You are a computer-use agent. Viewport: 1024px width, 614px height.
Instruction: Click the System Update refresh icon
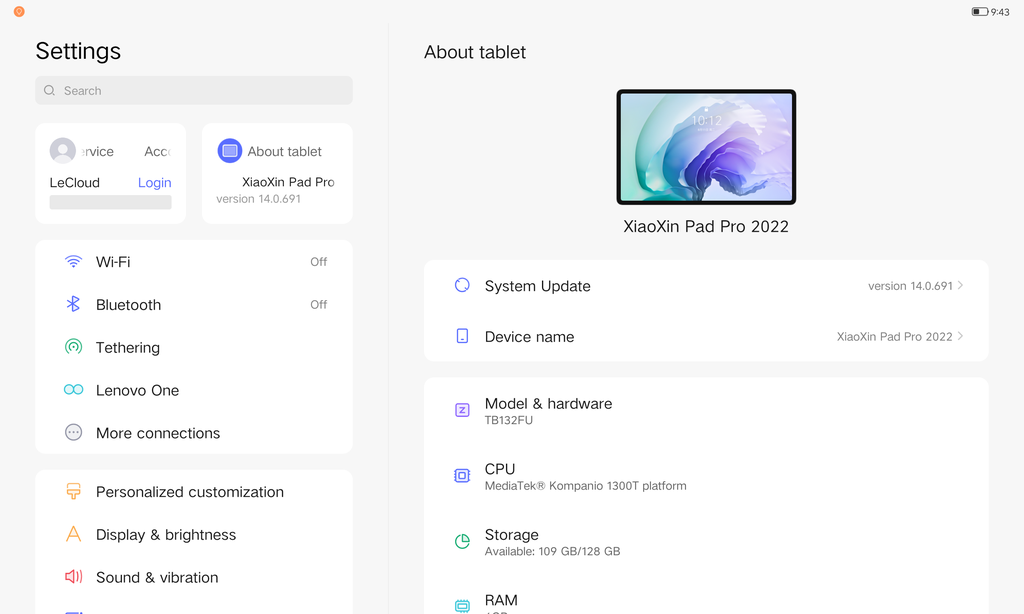462,285
